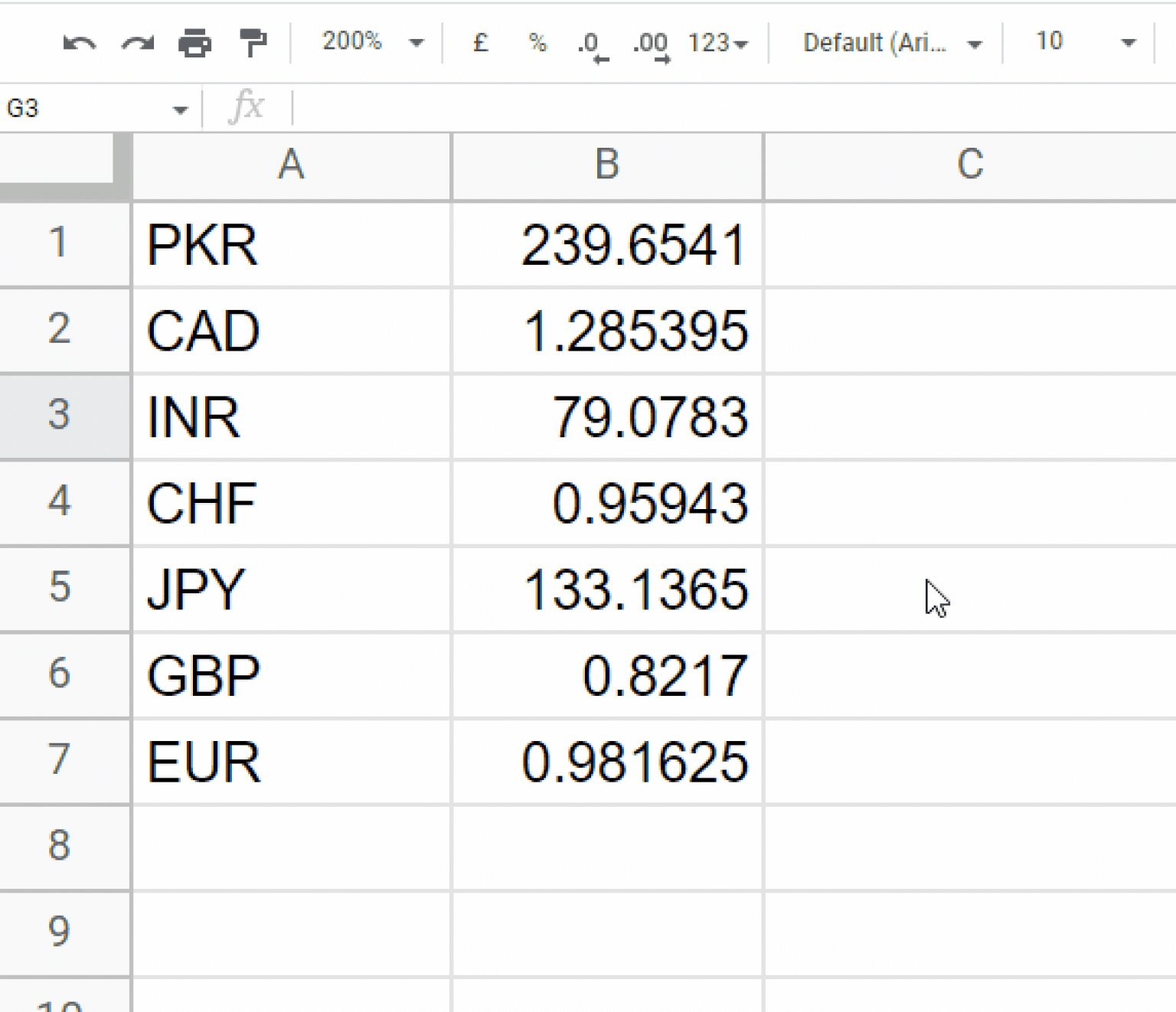1176x1012 pixels.
Task: Click the cell containing PKR
Action: pyautogui.click(x=291, y=243)
